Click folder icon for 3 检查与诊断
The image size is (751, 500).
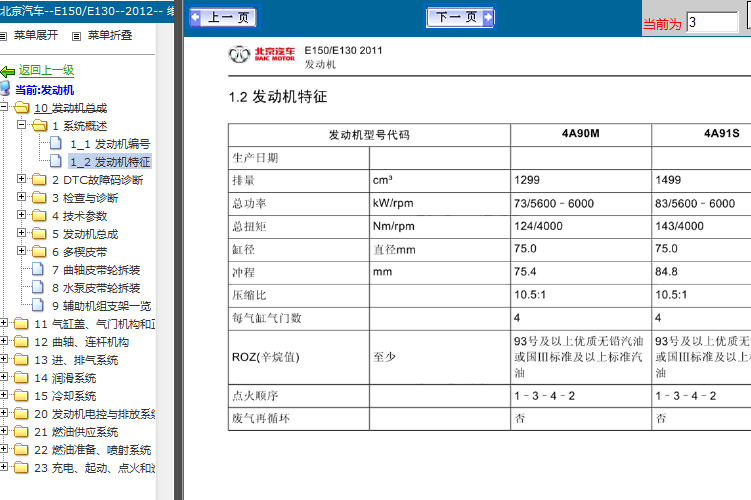click(x=39, y=198)
